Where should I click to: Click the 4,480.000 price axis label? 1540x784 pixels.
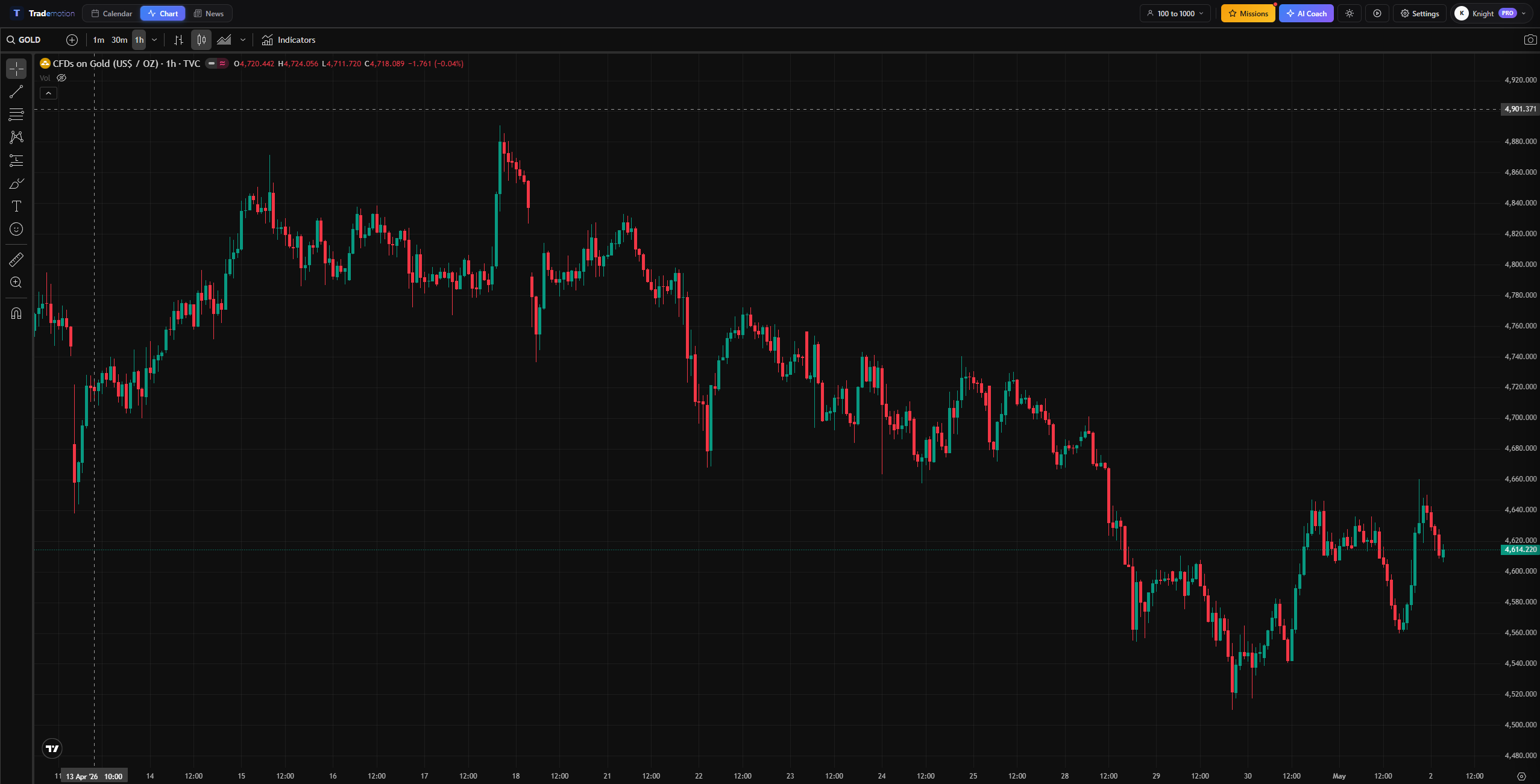(1520, 755)
